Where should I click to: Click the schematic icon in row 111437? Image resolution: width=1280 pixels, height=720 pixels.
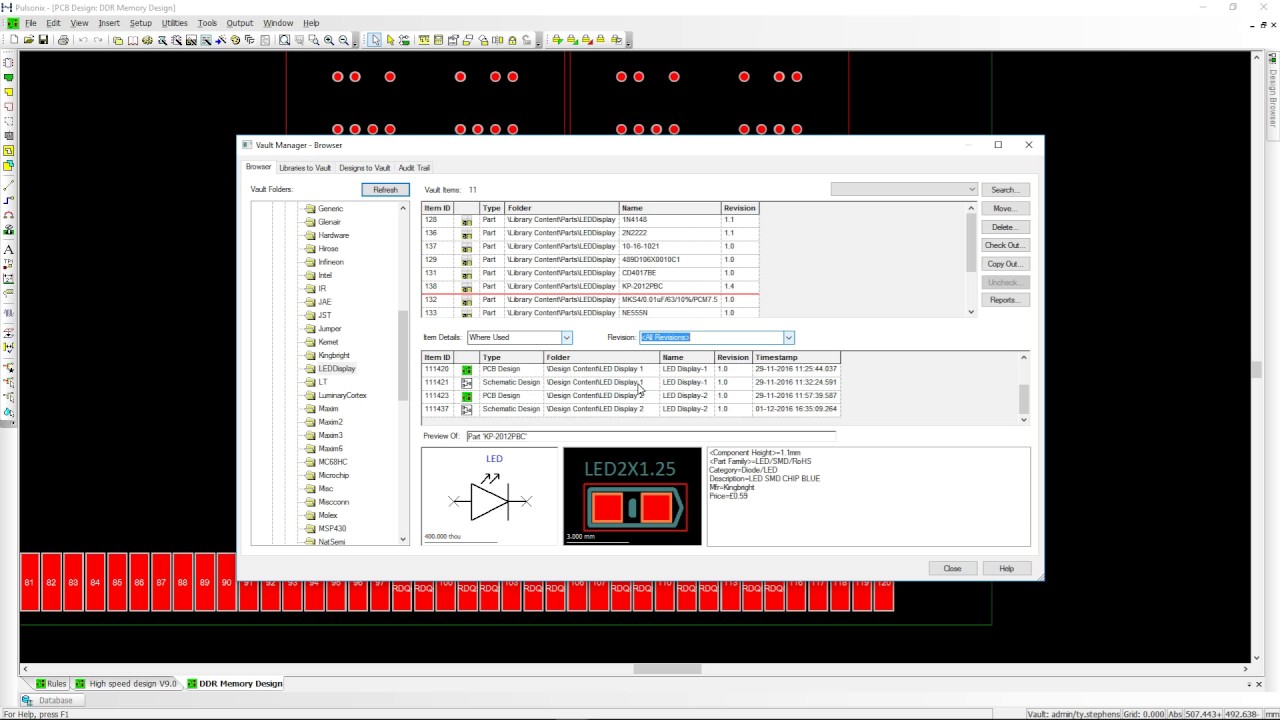[466, 410]
